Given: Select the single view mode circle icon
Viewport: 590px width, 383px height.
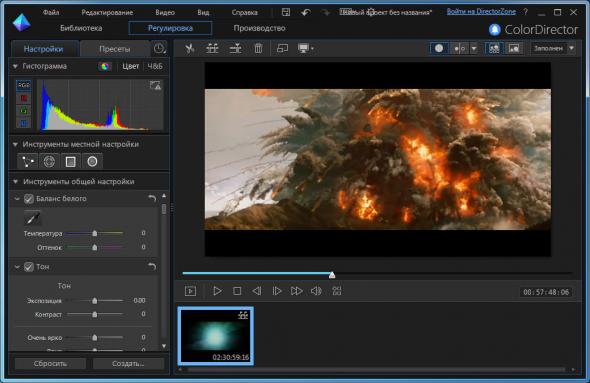Looking at the screenshot, I should [x=439, y=48].
